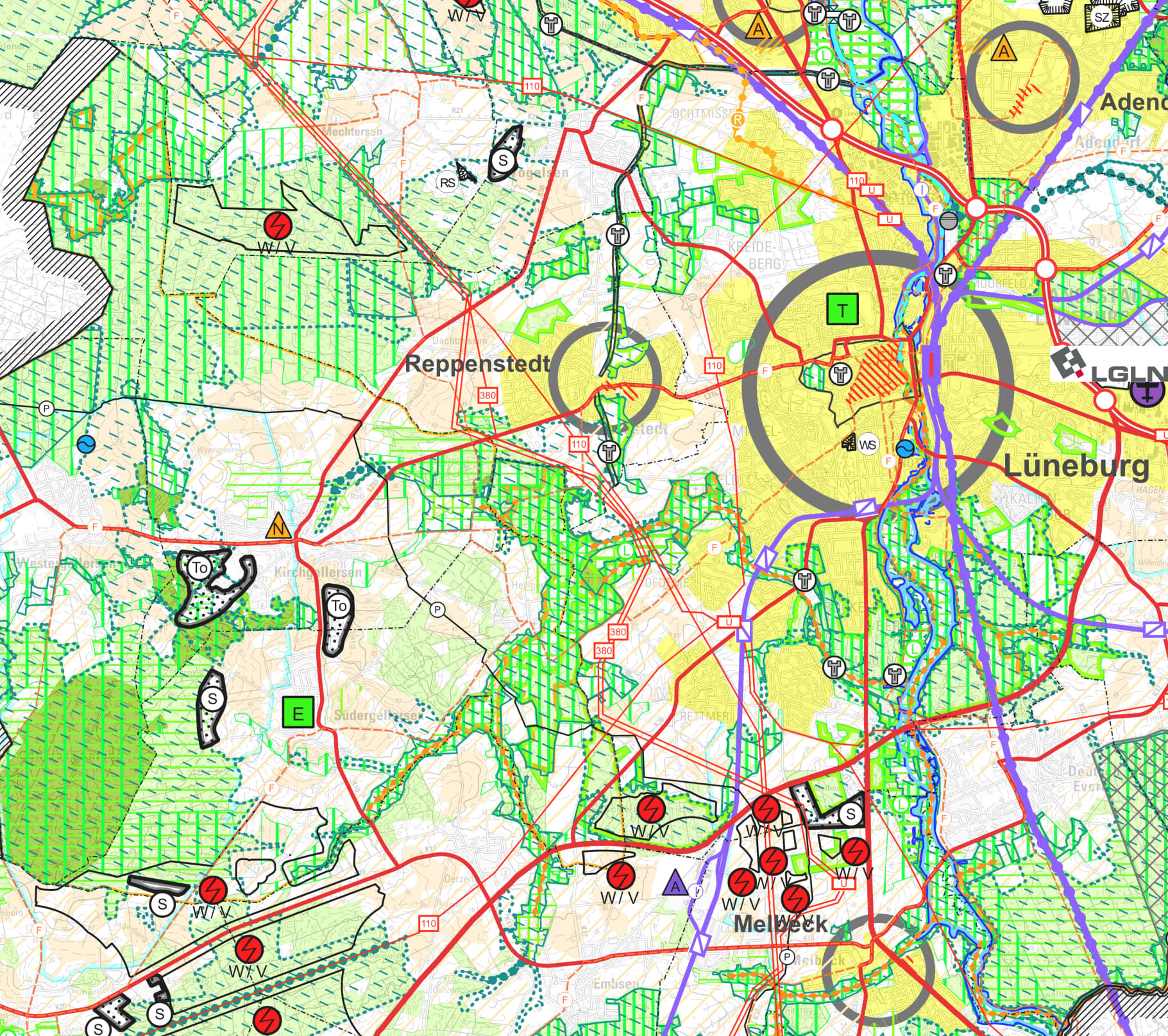The image size is (1168, 1036).
Task: Select the orange R circle near Ochtmissen
Action: (x=738, y=119)
